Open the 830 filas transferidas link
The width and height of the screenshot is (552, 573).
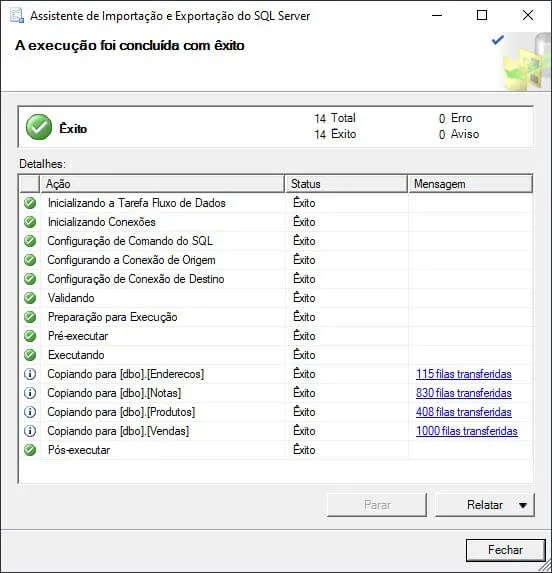[464, 393]
